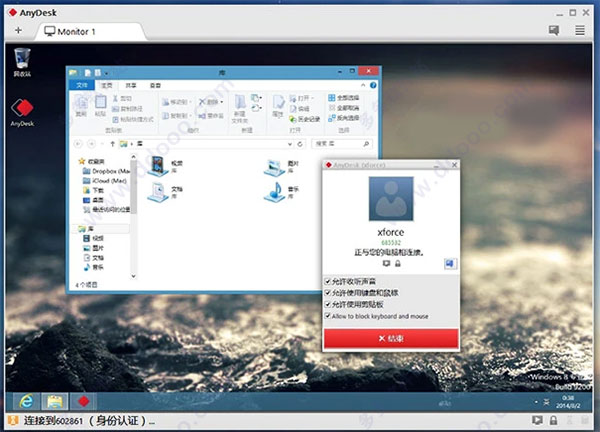This screenshot has height=432, width=600.
Task: Select the 主页 ribbon tab in Explorer
Action: pyautogui.click(x=106, y=85)
